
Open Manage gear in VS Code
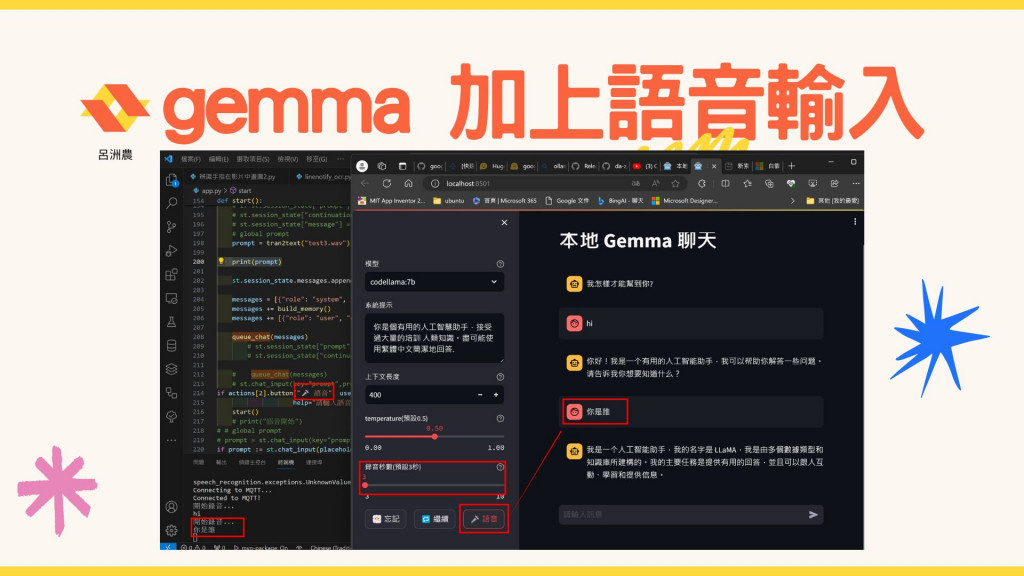[x=172, y=530]
